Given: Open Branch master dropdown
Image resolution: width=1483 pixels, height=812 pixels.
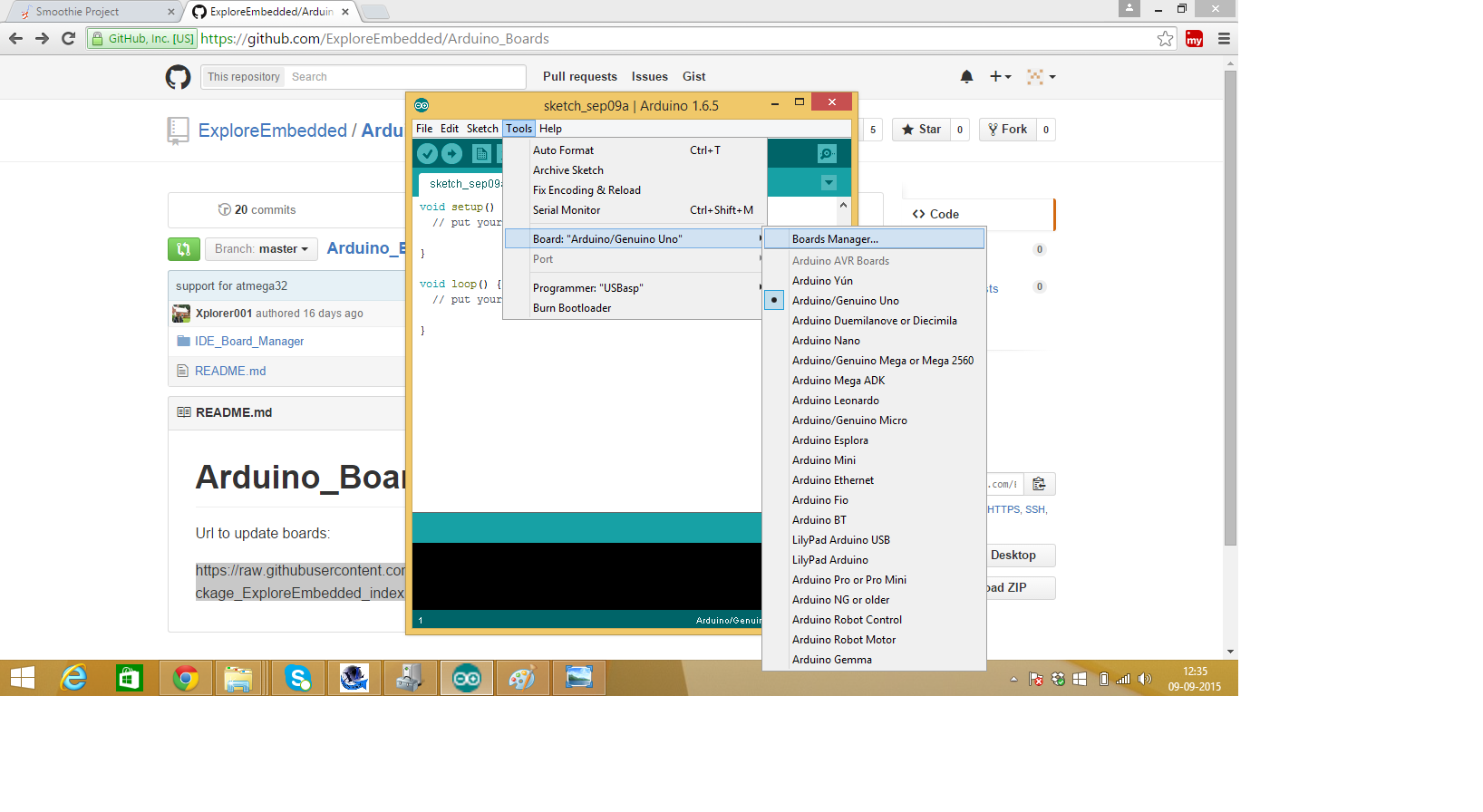Looking at the screenshot, I should pyautogui.click(x=261, y=249).
